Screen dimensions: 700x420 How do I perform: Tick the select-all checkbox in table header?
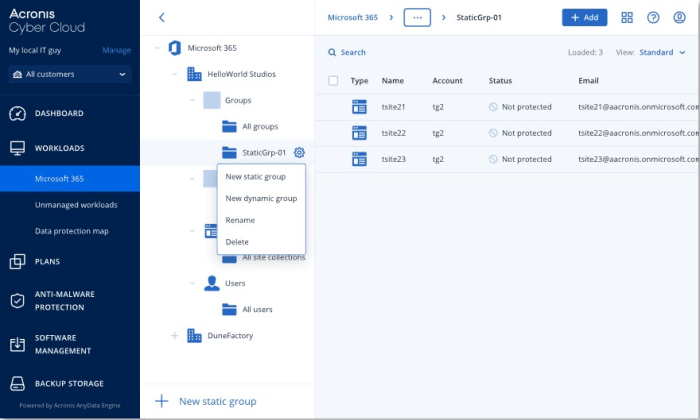tap(333, 81)
